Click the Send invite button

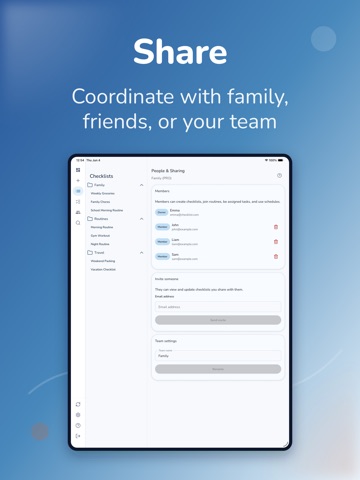coord(218,320)
